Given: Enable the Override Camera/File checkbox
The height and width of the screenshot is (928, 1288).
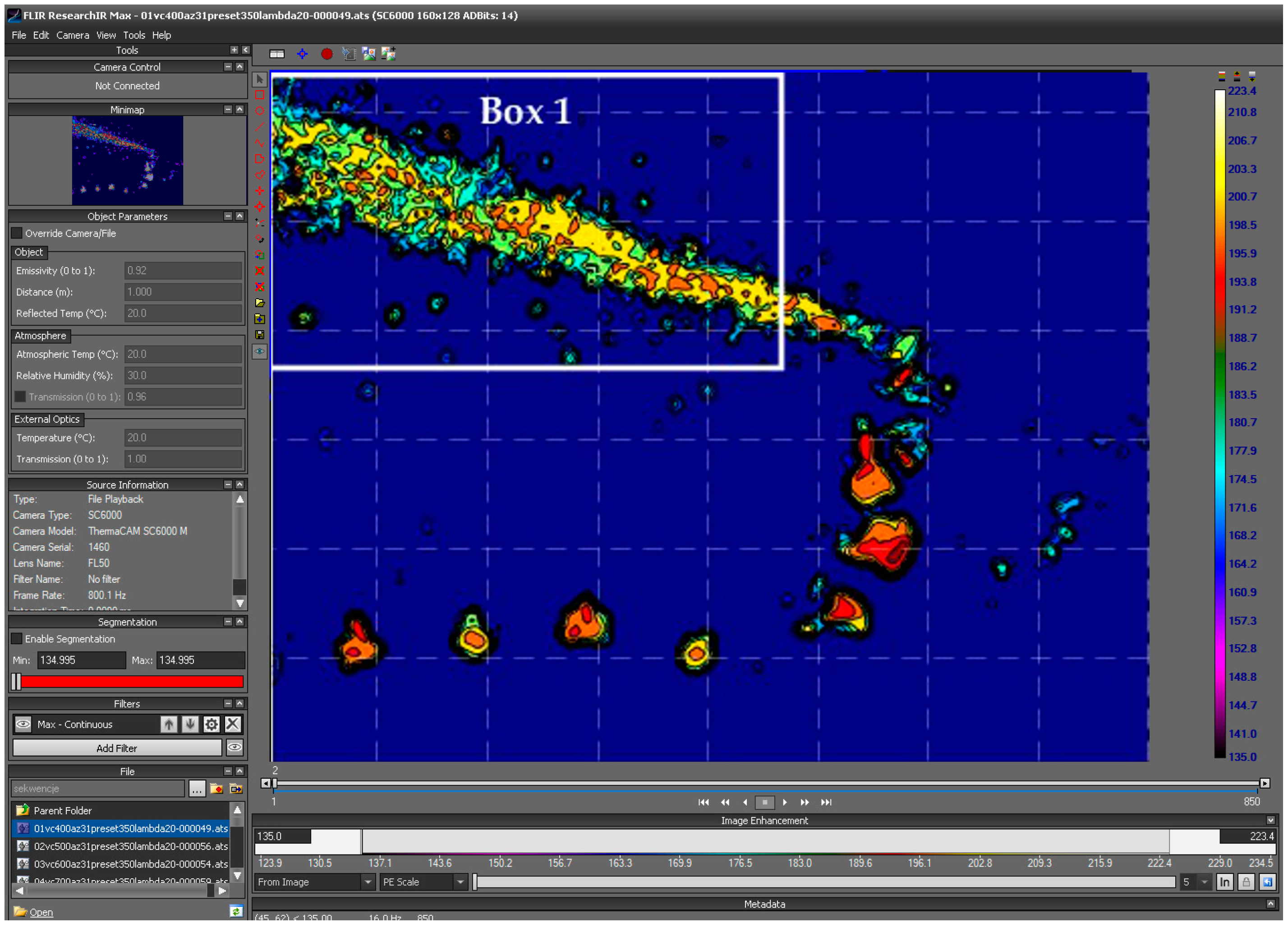Looking at the screenshot, I should tap(17, 233).
